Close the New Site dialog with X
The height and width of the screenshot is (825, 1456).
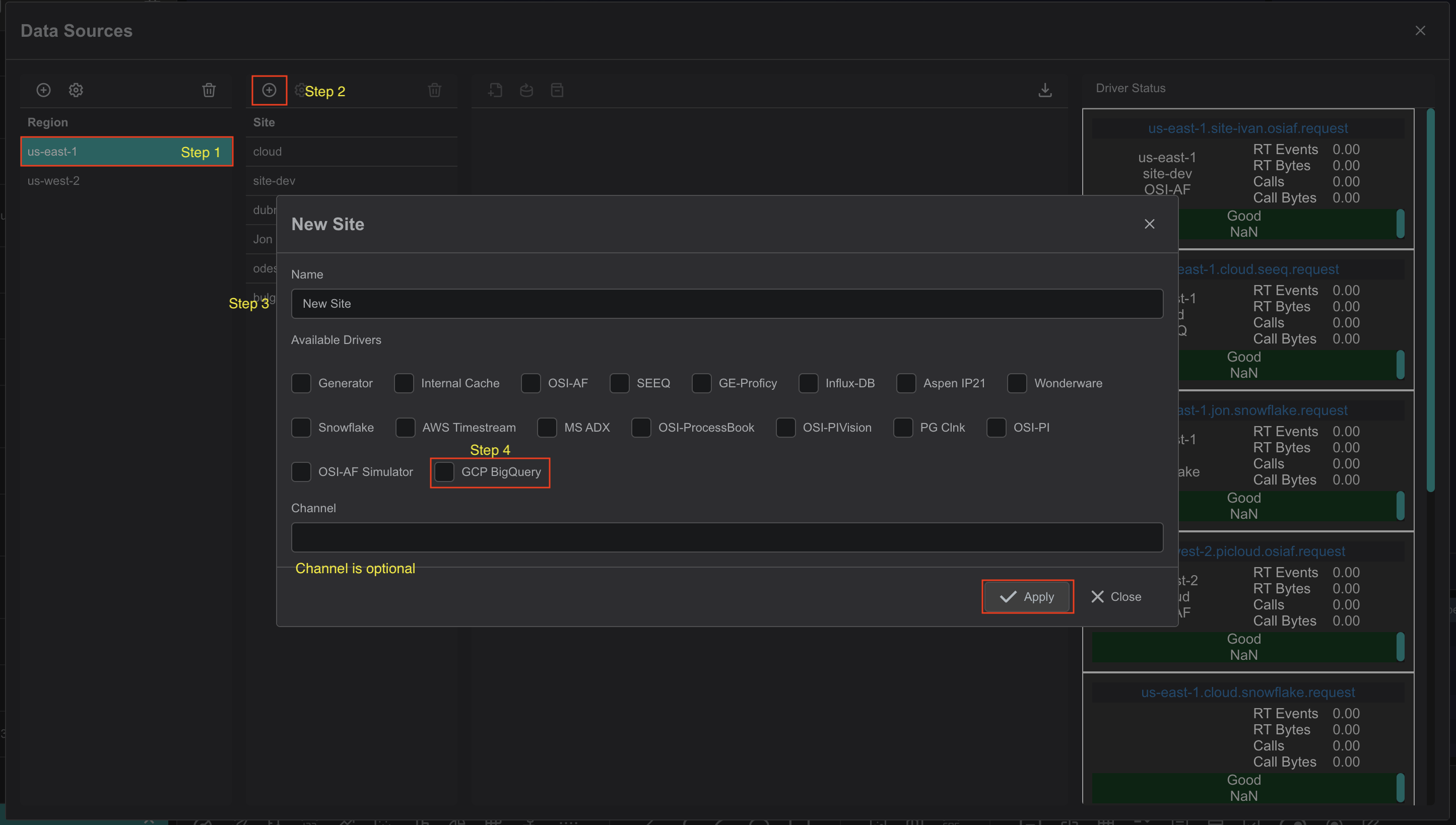pos(1149,225)
